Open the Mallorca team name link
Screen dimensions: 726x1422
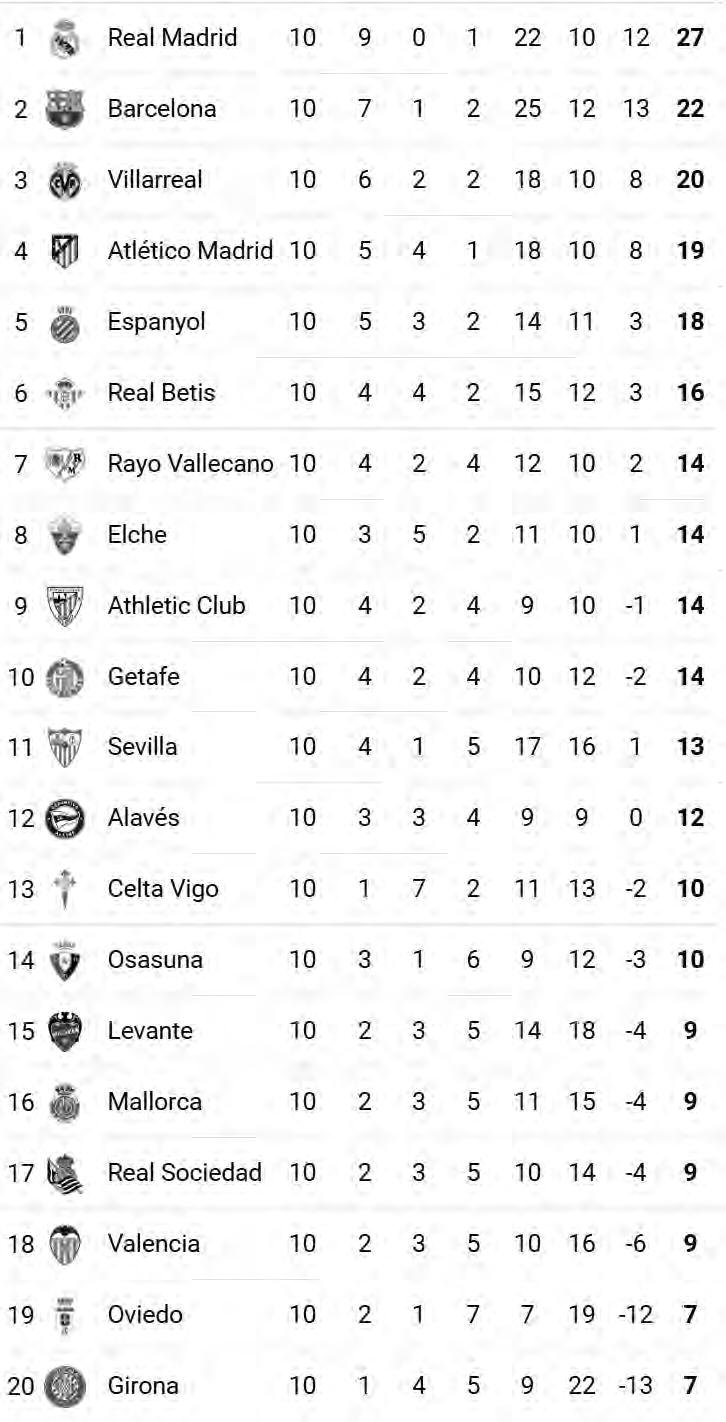click(154, 1102)
